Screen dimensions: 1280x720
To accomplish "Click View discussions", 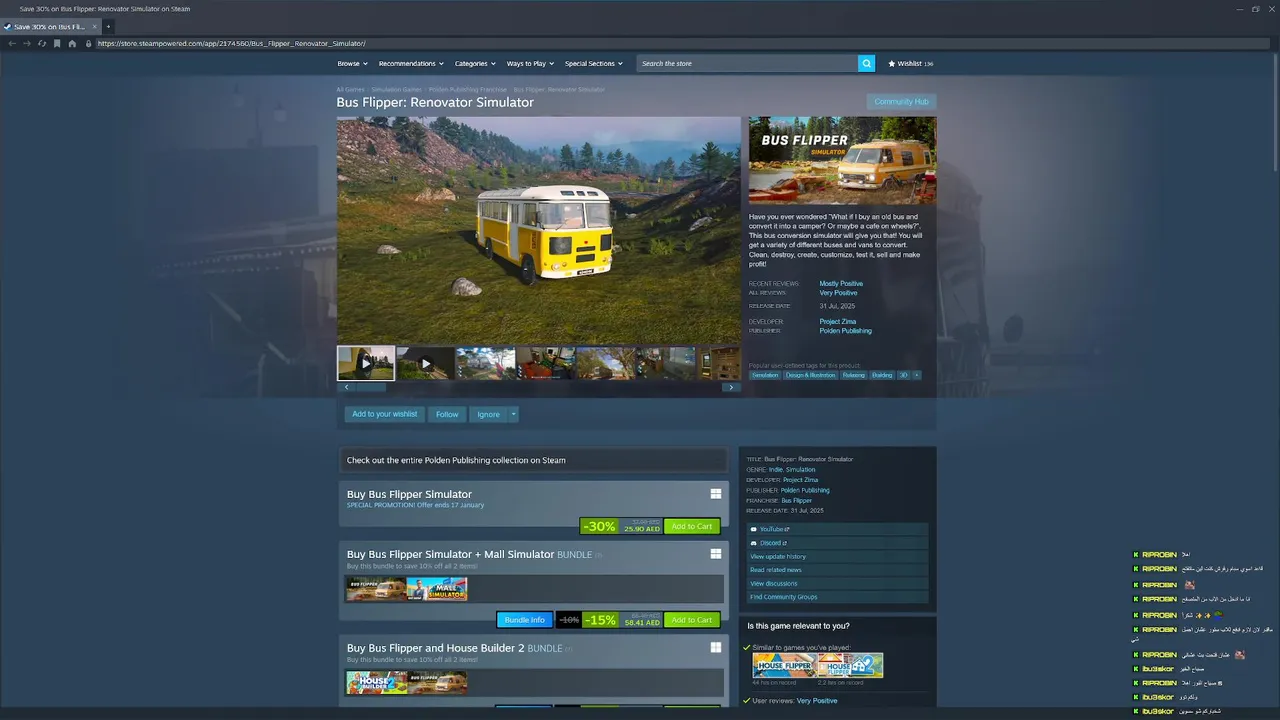I will [x=838, y=583].
